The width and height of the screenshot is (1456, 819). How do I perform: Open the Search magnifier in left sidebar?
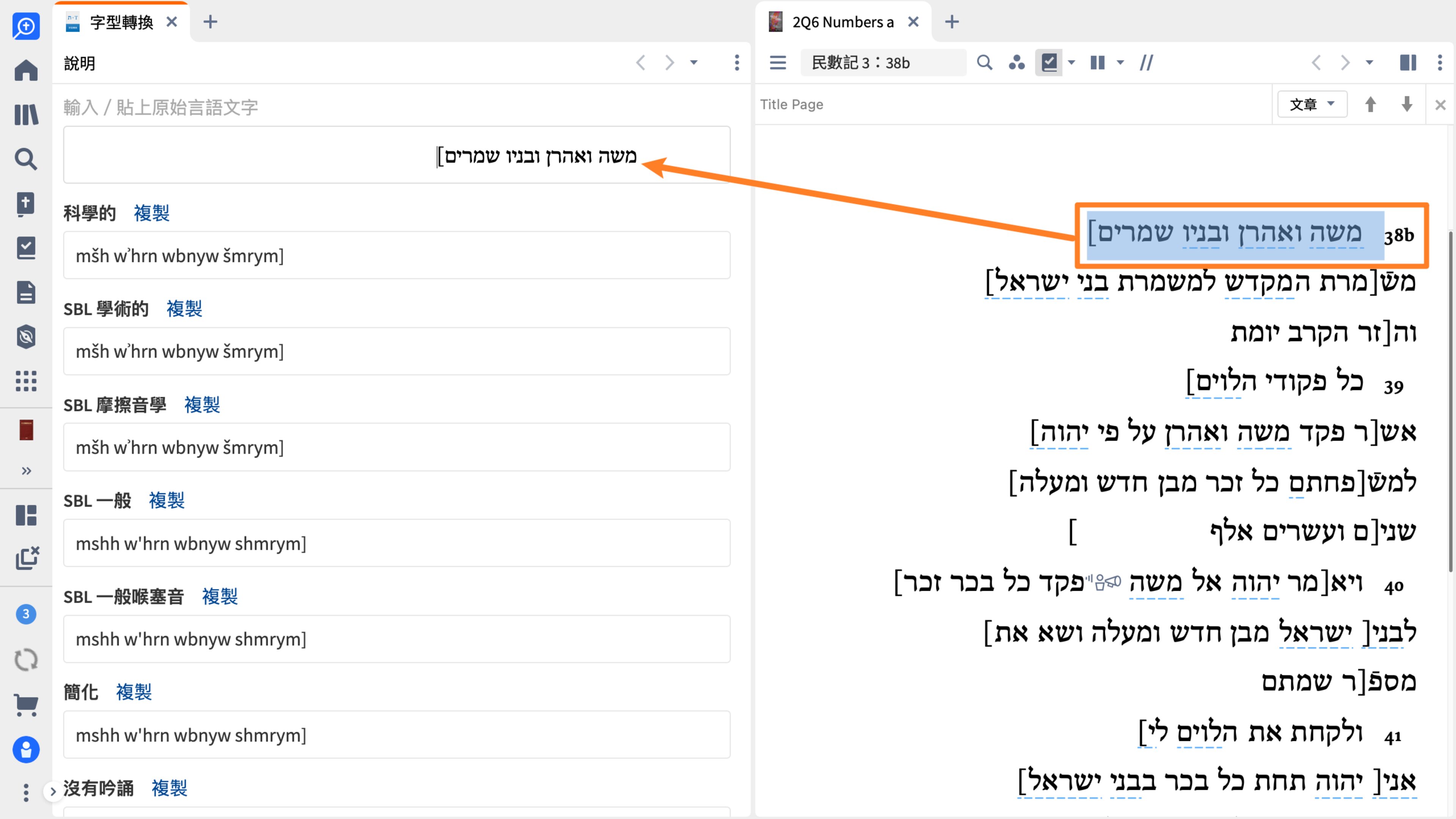(26, 159)
